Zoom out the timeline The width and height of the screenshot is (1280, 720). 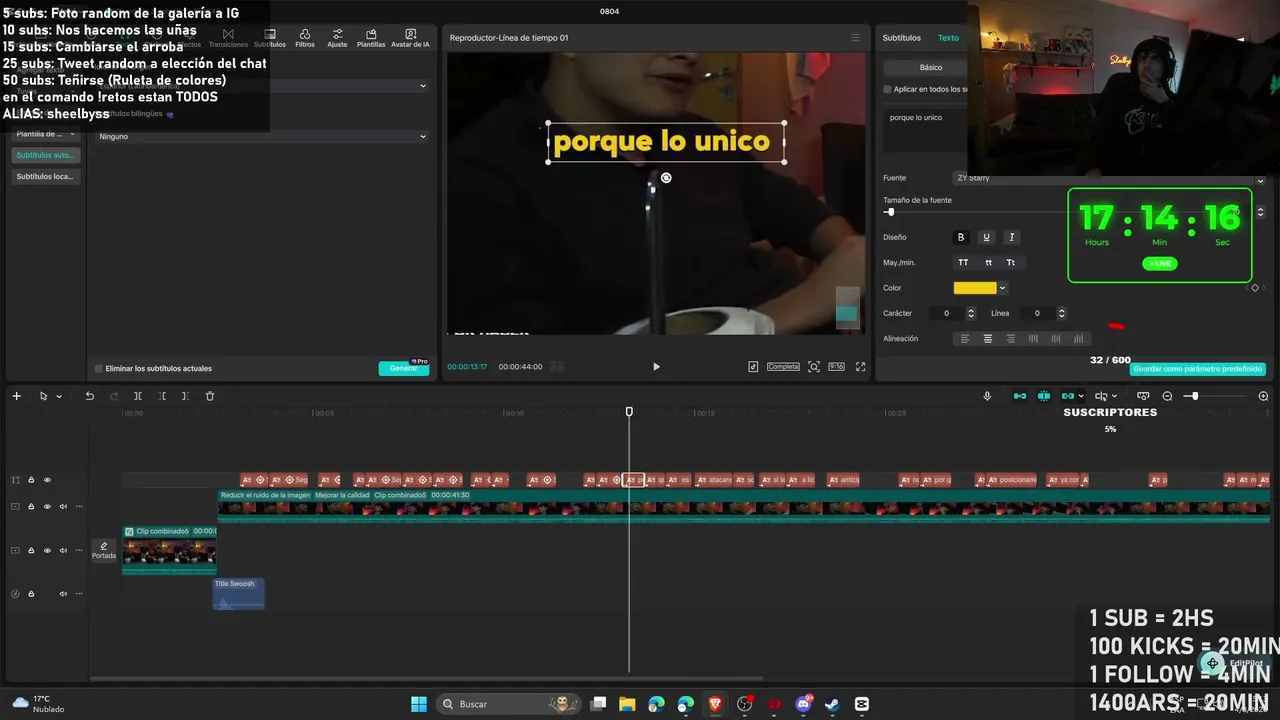[1167, 396]
